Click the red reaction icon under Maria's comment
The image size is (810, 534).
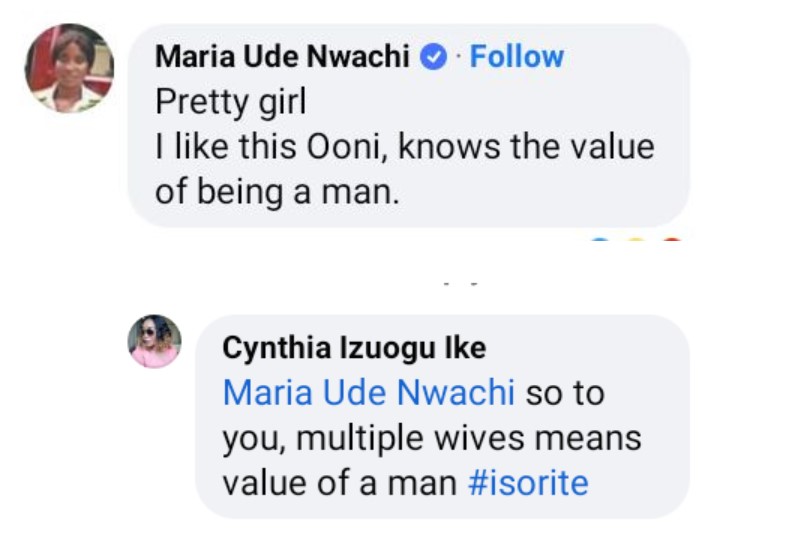(x=672, y=240)
